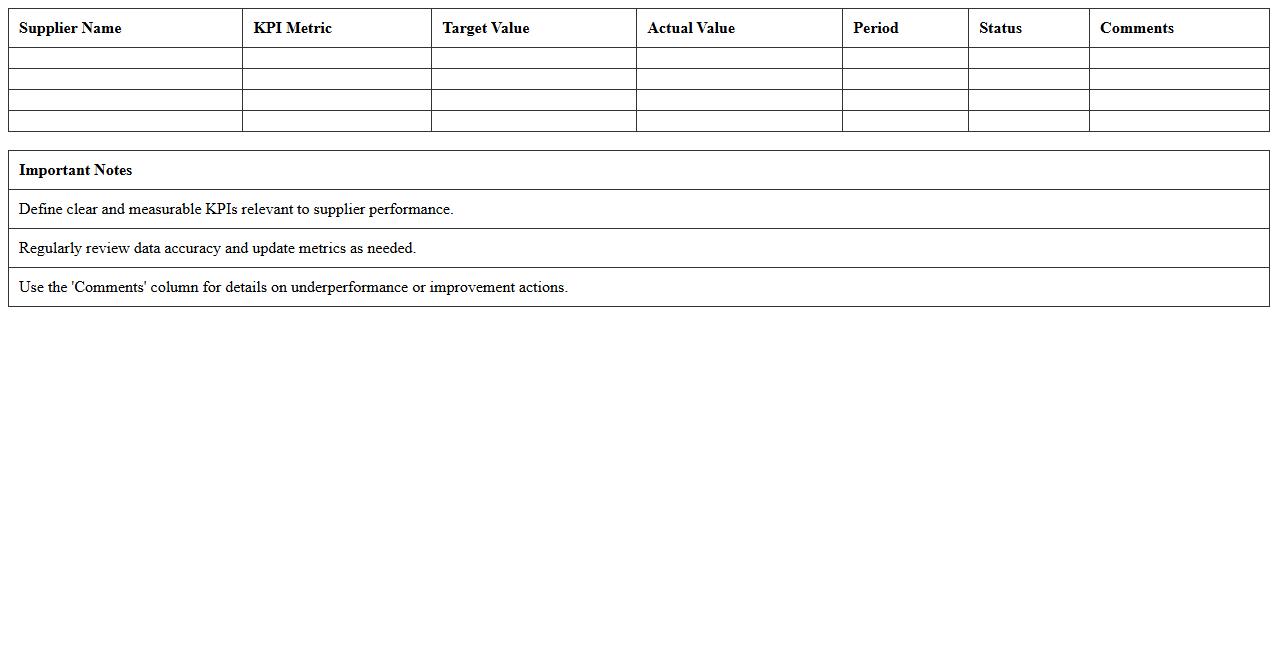Viewport: 1278px width, 650px height.
Task: Click first empty cell under Actual Value
Action: (x=739, y=58)
